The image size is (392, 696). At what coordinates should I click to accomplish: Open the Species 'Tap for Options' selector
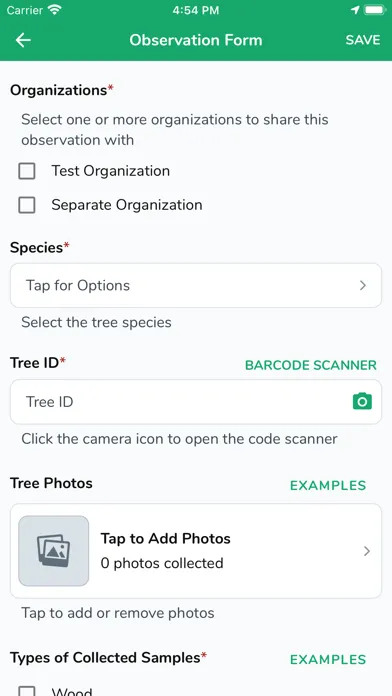click(x=196, y=285)
